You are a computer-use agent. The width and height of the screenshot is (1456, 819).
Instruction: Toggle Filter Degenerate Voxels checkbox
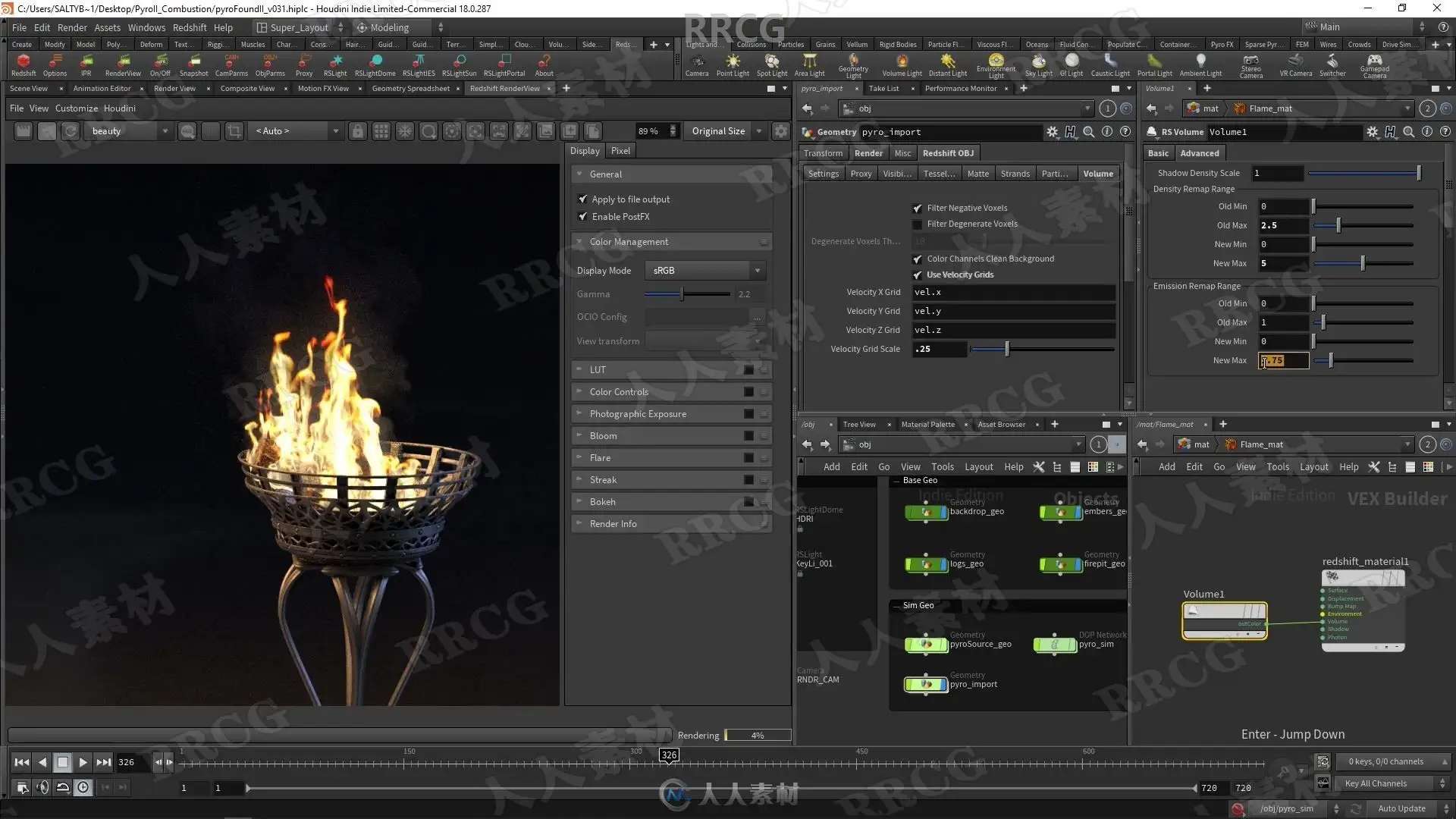click(918, 224)
